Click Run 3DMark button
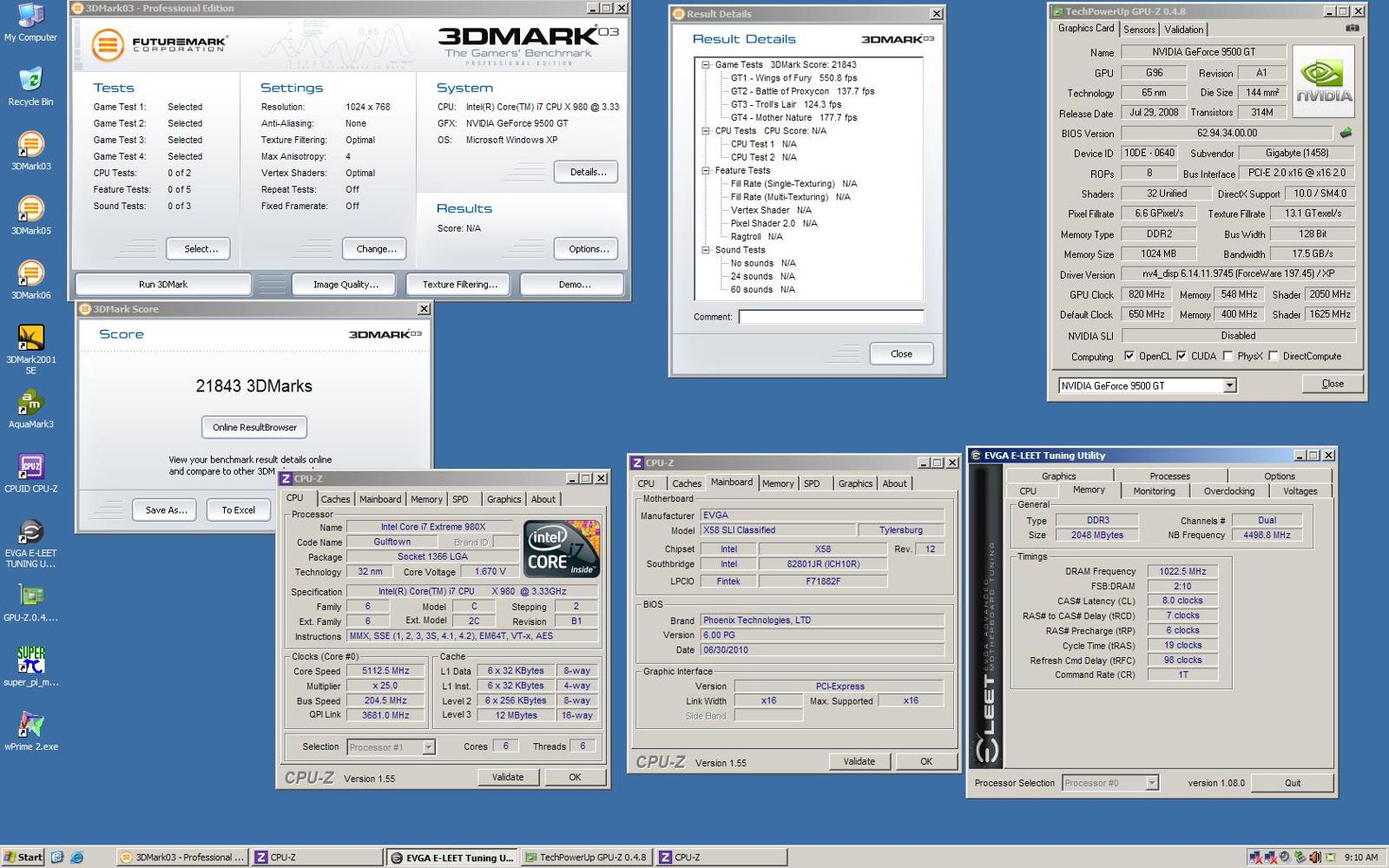 [163, 284]
